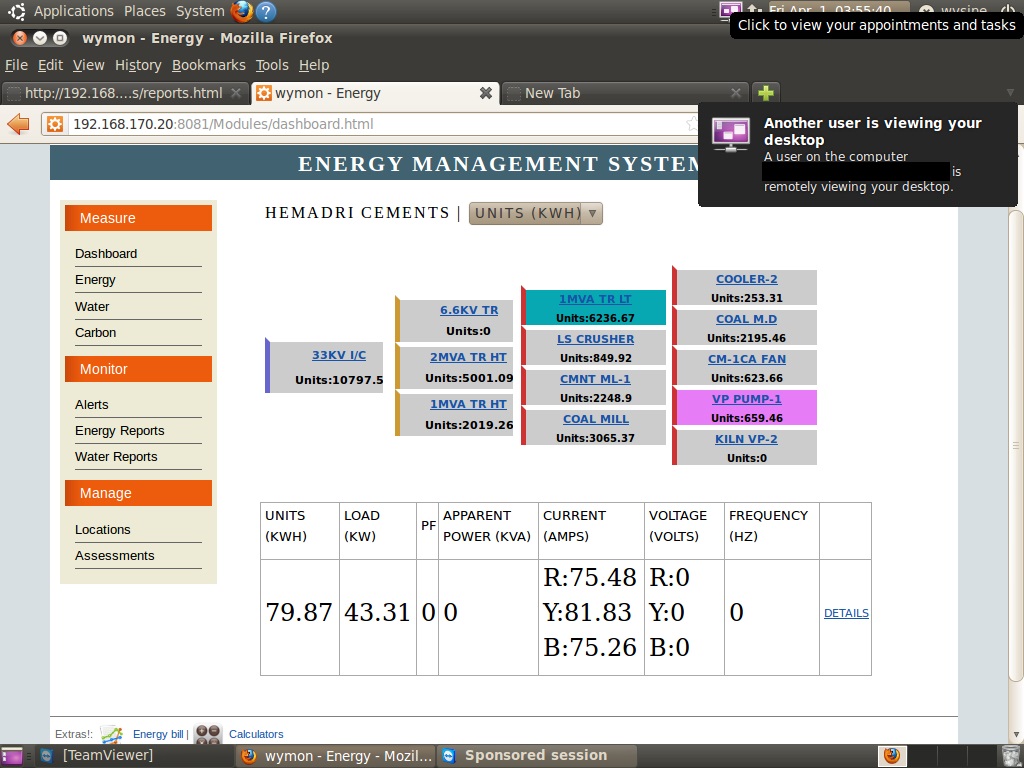Expand the list all tabs arrow
This screenshot has width=1024, height=768.
[x=1008, y=93]
